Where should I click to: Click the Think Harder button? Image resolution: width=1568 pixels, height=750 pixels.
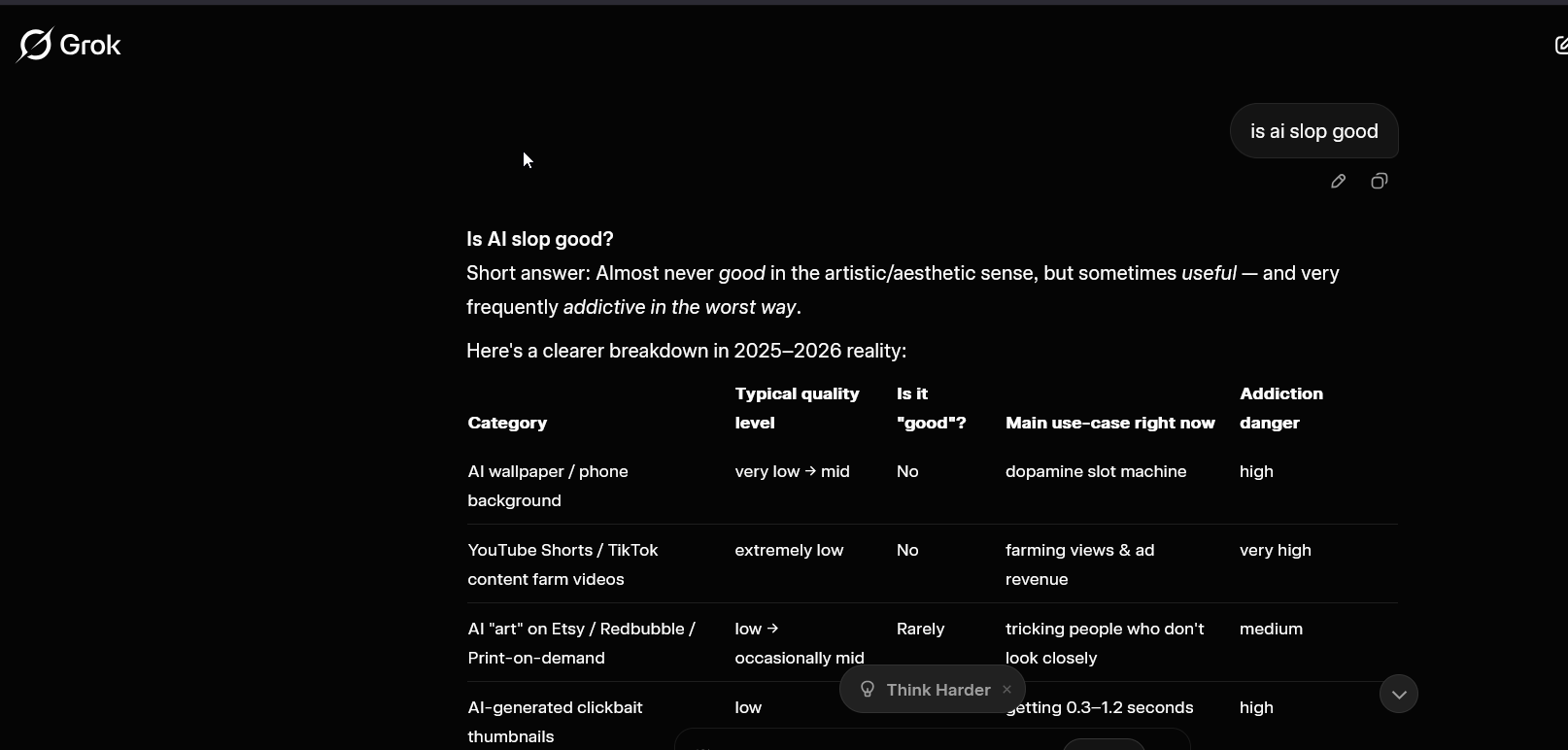(x=932, y=690)
